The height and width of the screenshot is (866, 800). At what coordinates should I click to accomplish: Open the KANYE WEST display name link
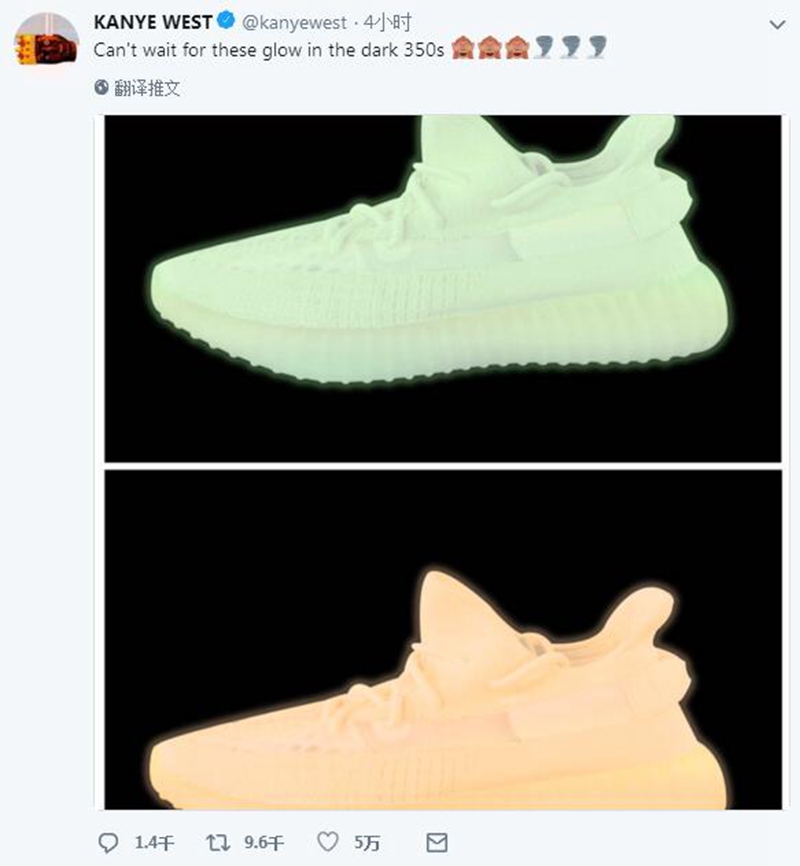coord(152,23)
